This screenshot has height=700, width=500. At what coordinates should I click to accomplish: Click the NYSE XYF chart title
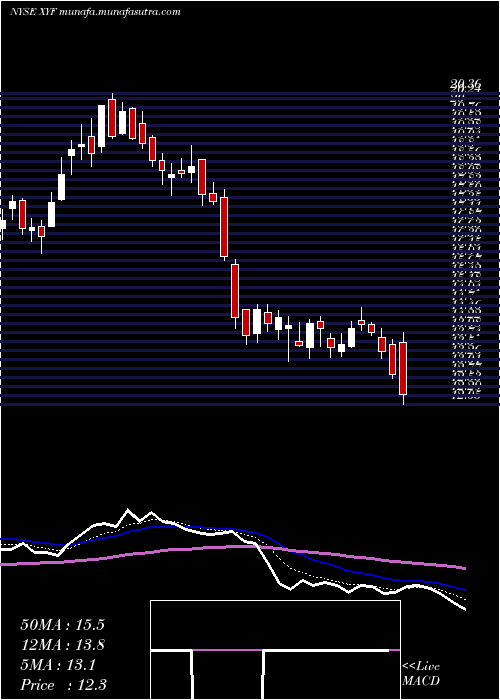(x=95, y=12)
